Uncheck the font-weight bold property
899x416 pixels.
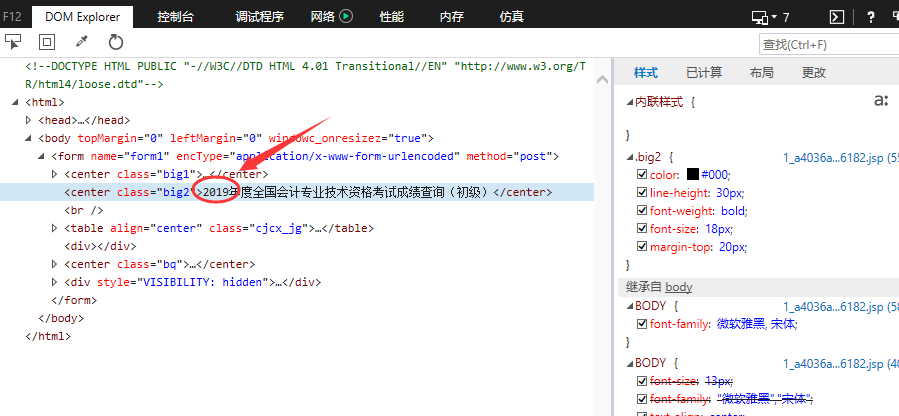(642, 210)
